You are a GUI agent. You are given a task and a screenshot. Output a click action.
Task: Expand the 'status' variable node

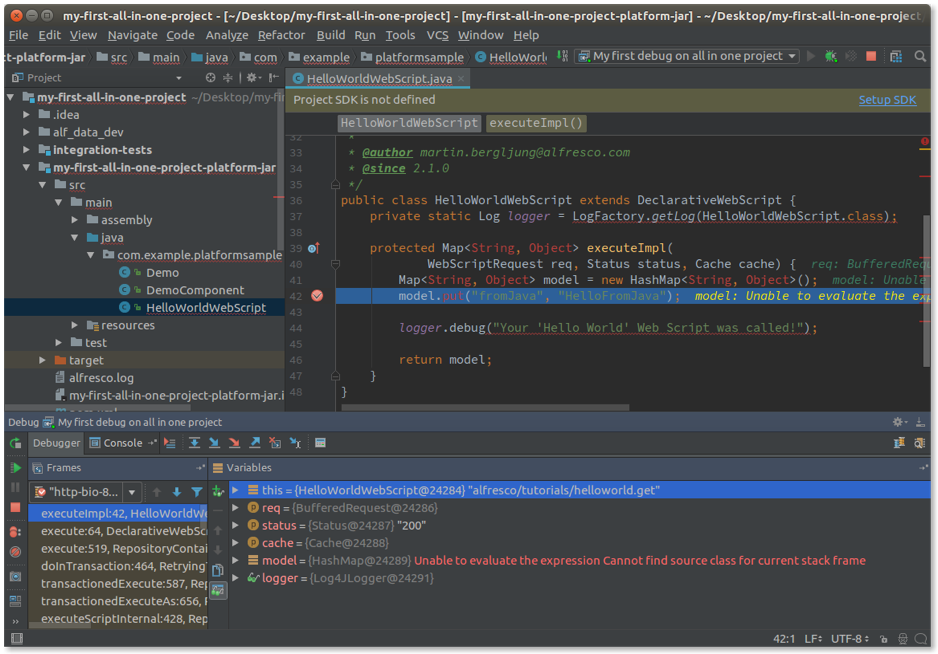pyautogui.click(x=237, y=525)
